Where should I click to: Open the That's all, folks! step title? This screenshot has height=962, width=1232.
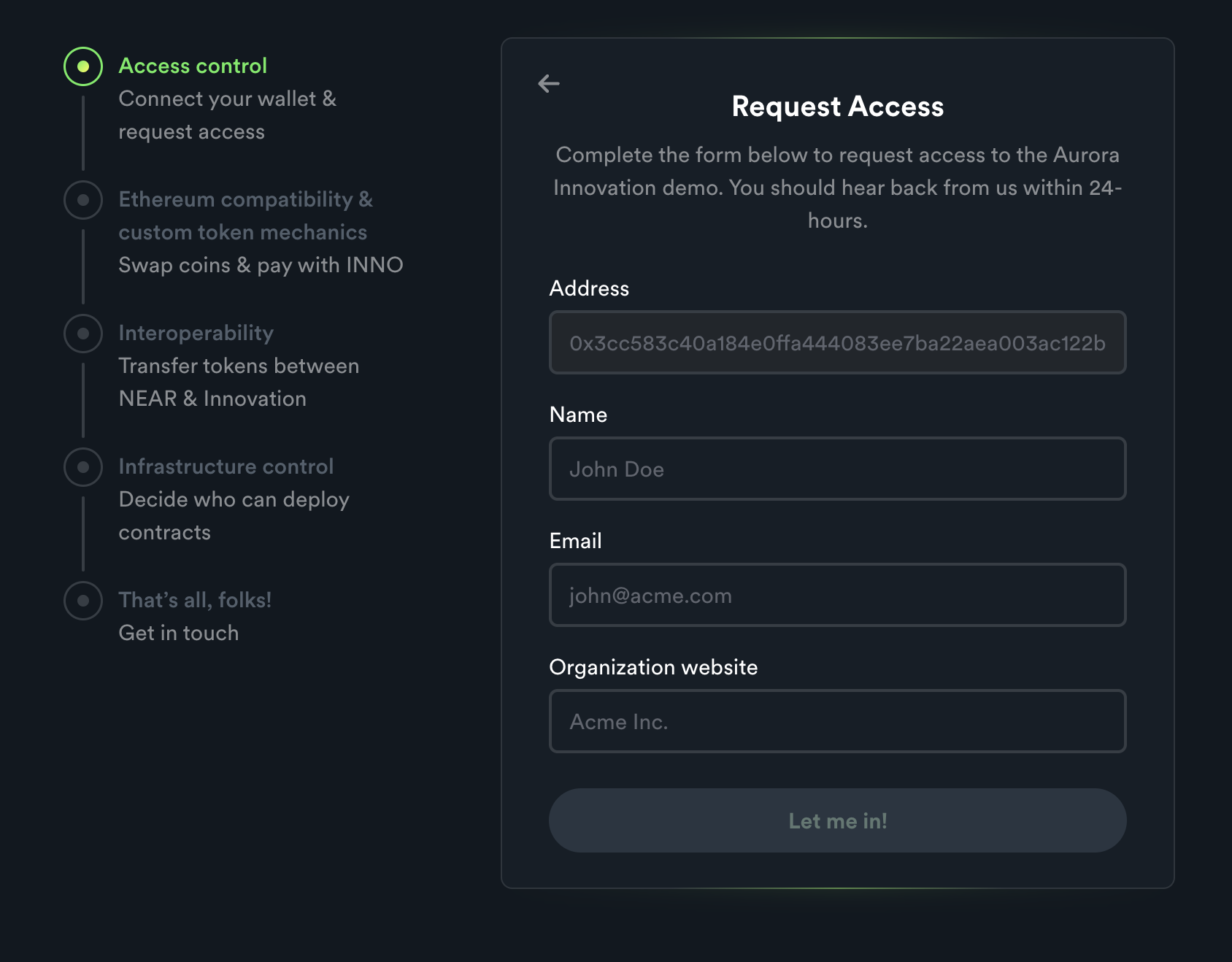coord(195,600)
